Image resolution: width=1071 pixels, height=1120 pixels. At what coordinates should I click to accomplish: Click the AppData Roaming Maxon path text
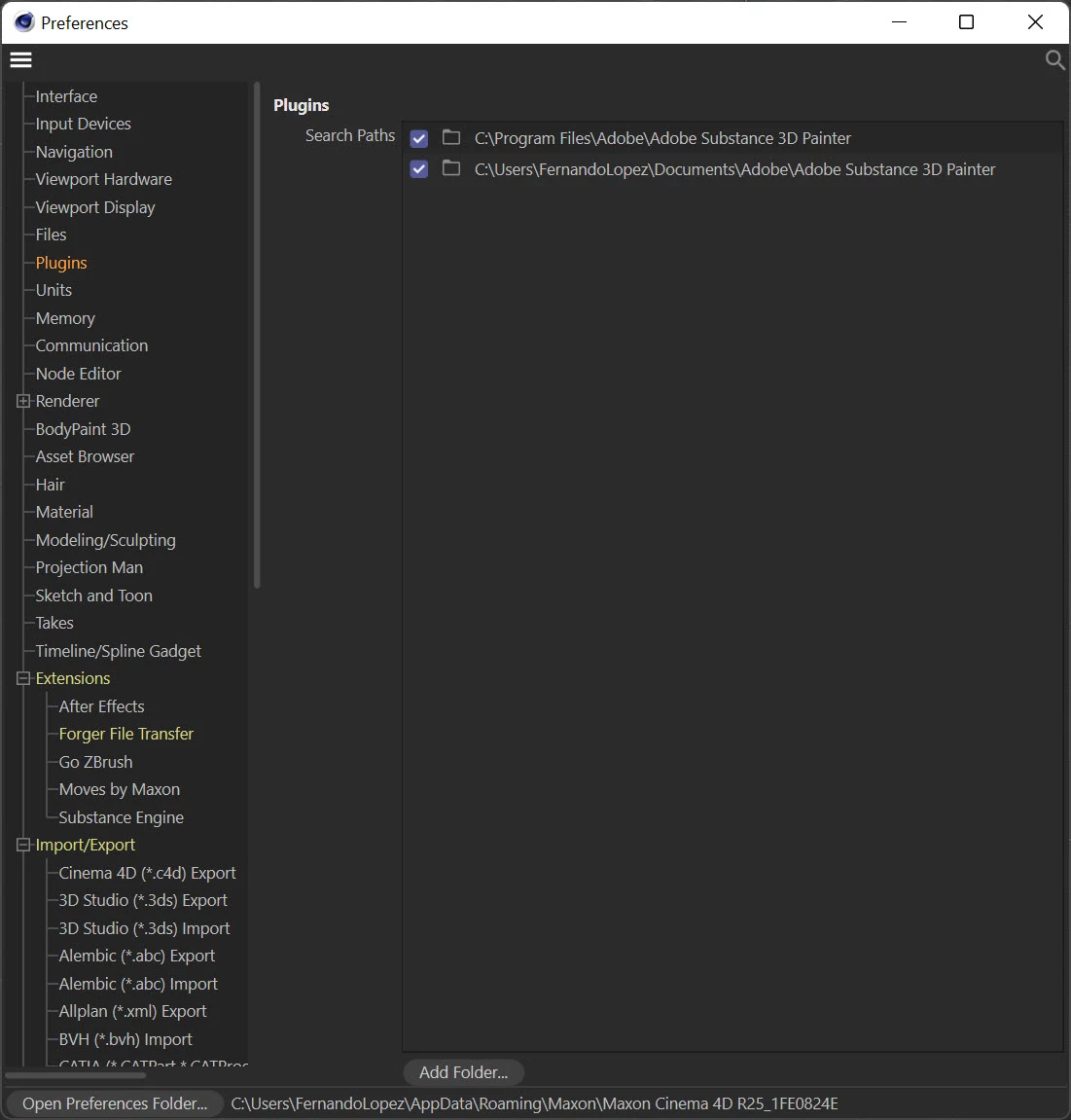[534, 1103]
